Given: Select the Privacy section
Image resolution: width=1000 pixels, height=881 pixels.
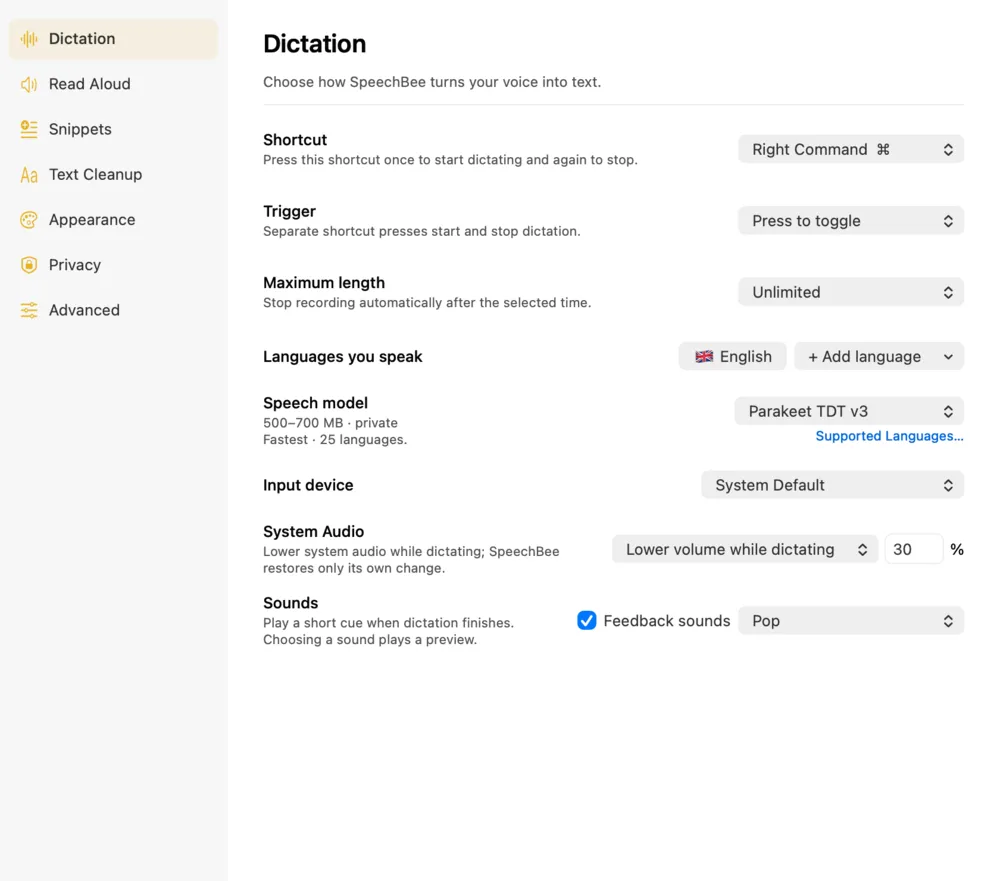Looking at the screenshot, I should click(113, 265).
